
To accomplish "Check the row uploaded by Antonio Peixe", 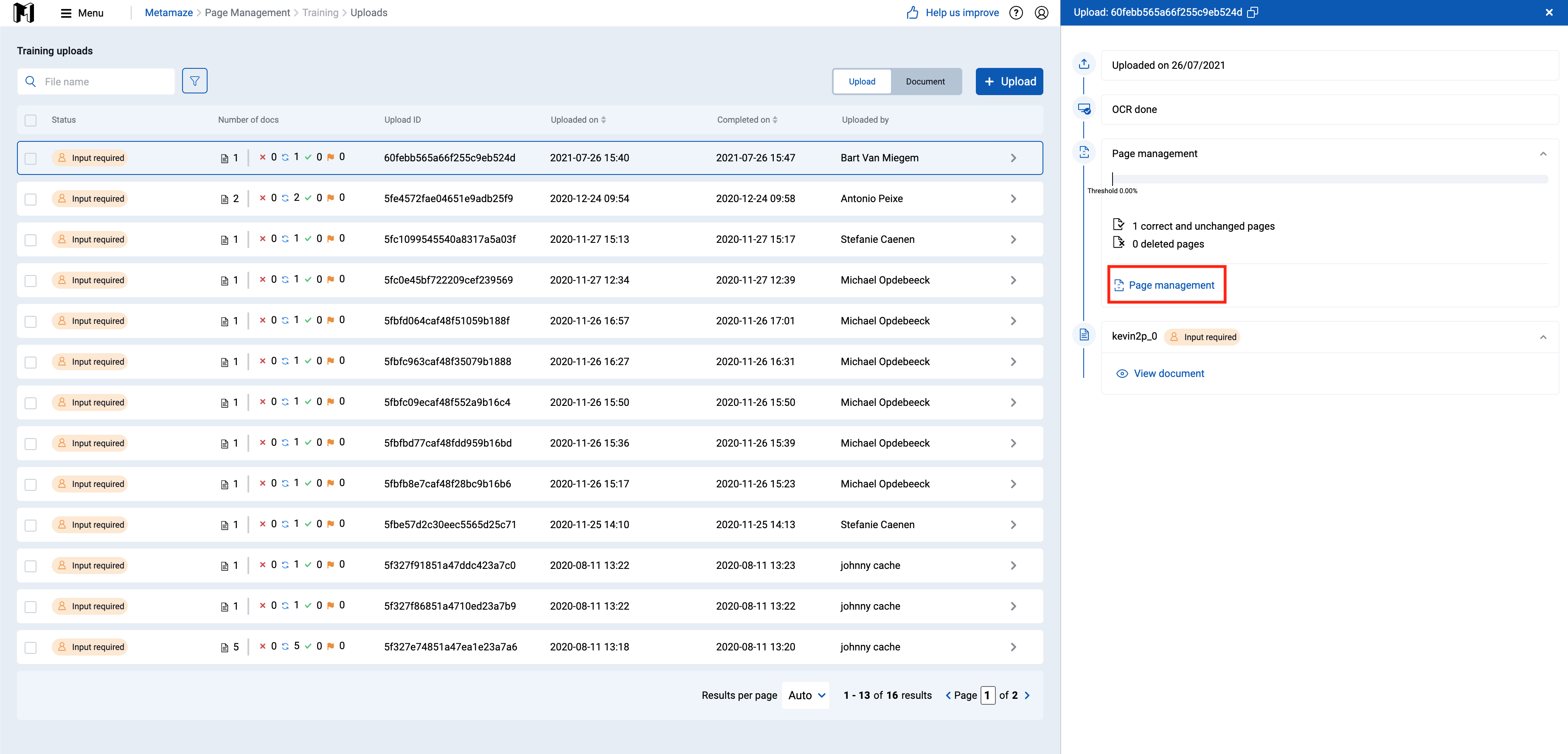I will coord(31,199).
